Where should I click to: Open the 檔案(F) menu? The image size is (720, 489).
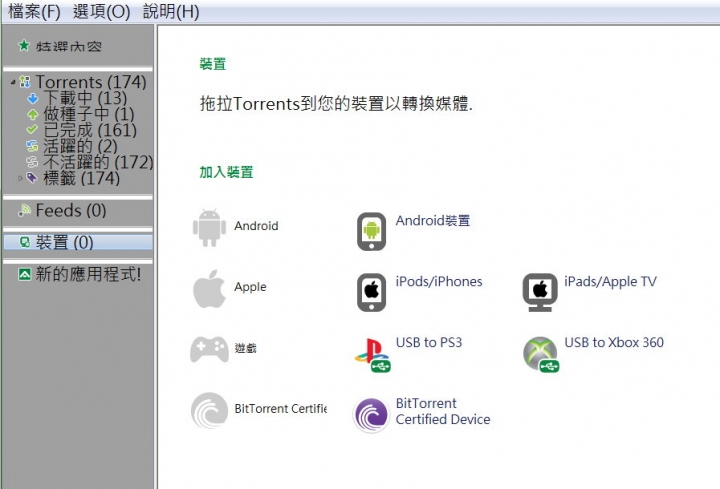[x=34, y=11]
